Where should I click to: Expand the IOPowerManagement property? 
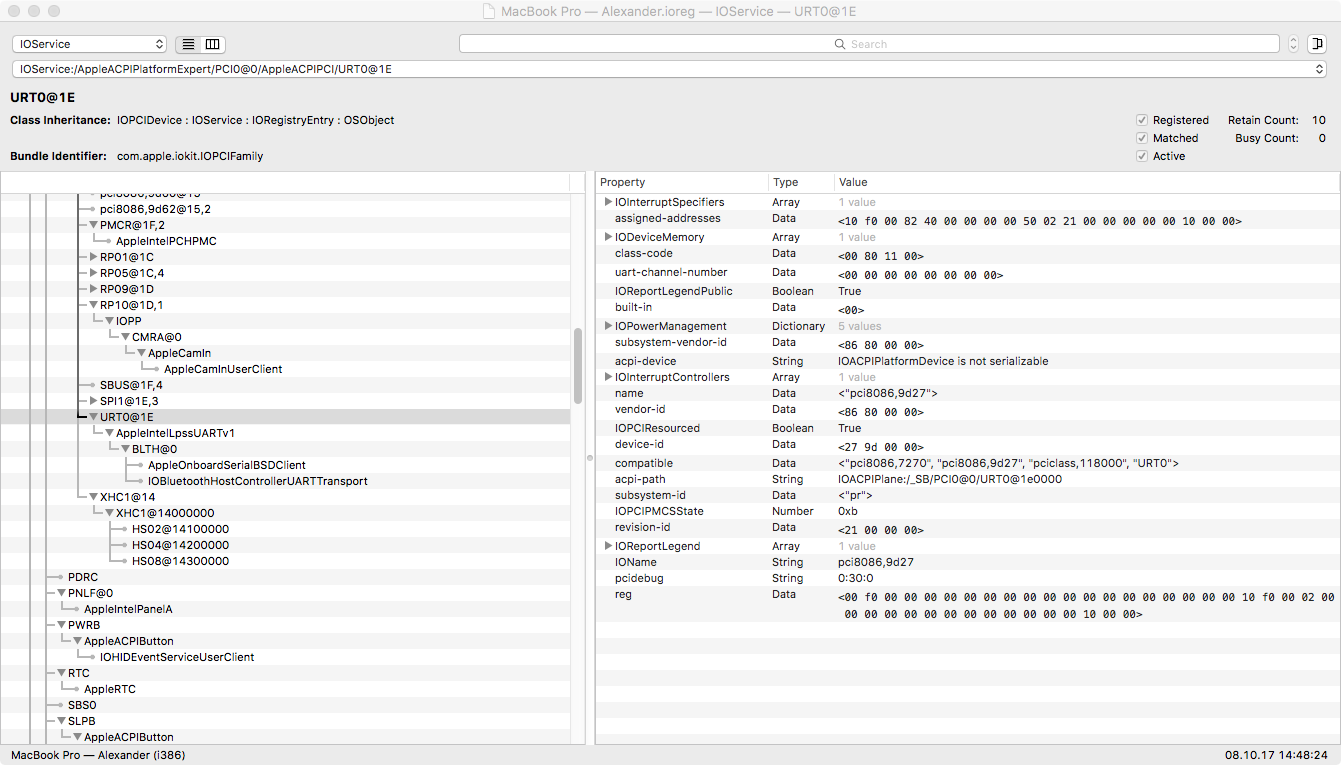click(x=608, y=326)
